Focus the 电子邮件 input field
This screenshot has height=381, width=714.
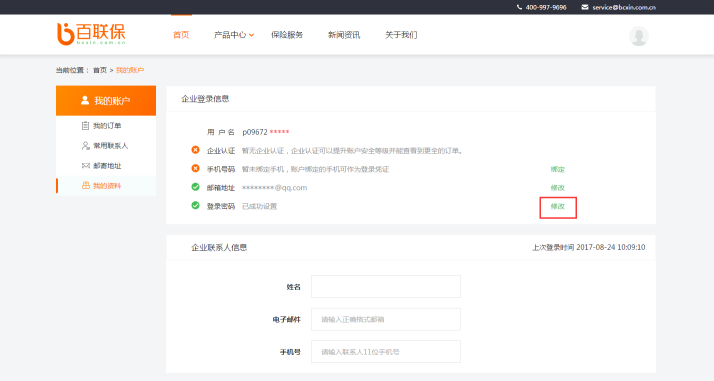click(x=386, y=319)
